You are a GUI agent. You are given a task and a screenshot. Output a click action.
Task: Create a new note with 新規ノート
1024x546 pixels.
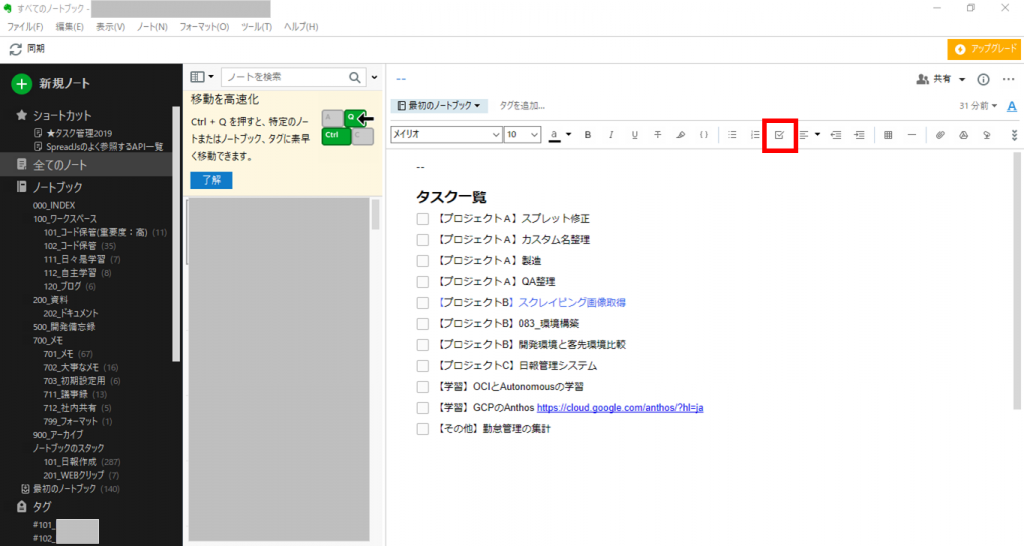click(x=51, y=84)
